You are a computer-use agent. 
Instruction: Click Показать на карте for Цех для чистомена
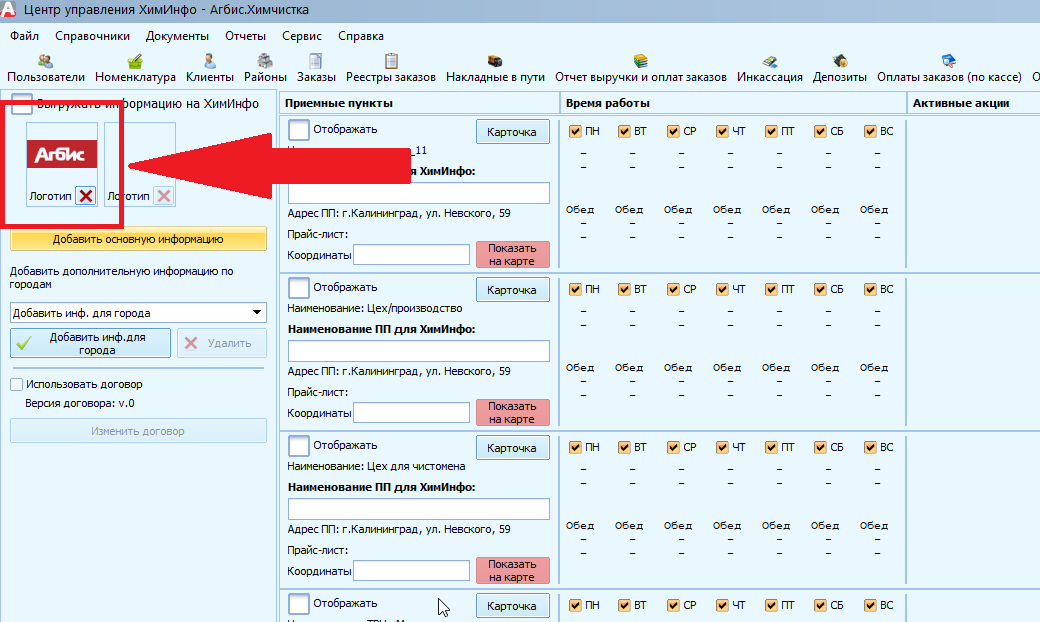pos(512,570)
